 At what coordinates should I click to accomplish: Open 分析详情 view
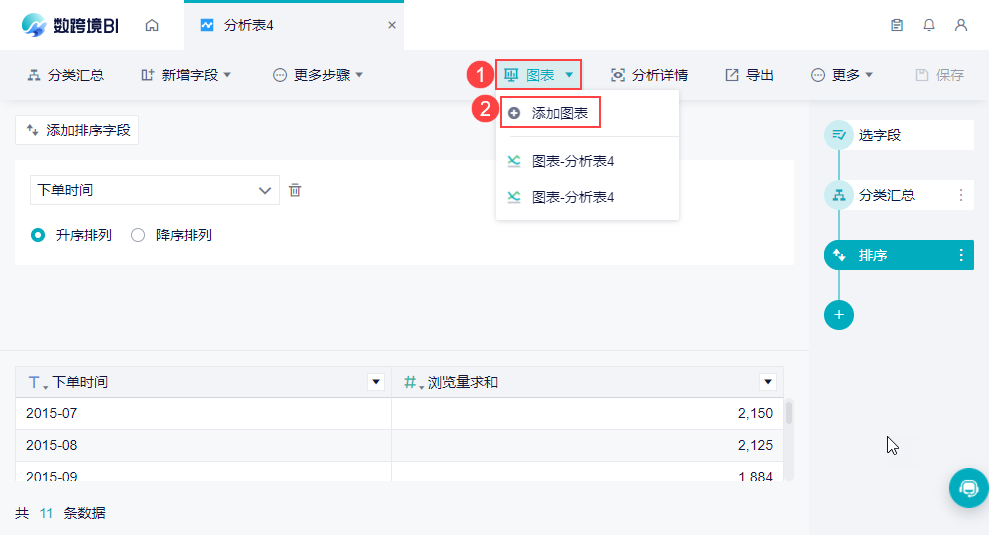click(650, 75)
